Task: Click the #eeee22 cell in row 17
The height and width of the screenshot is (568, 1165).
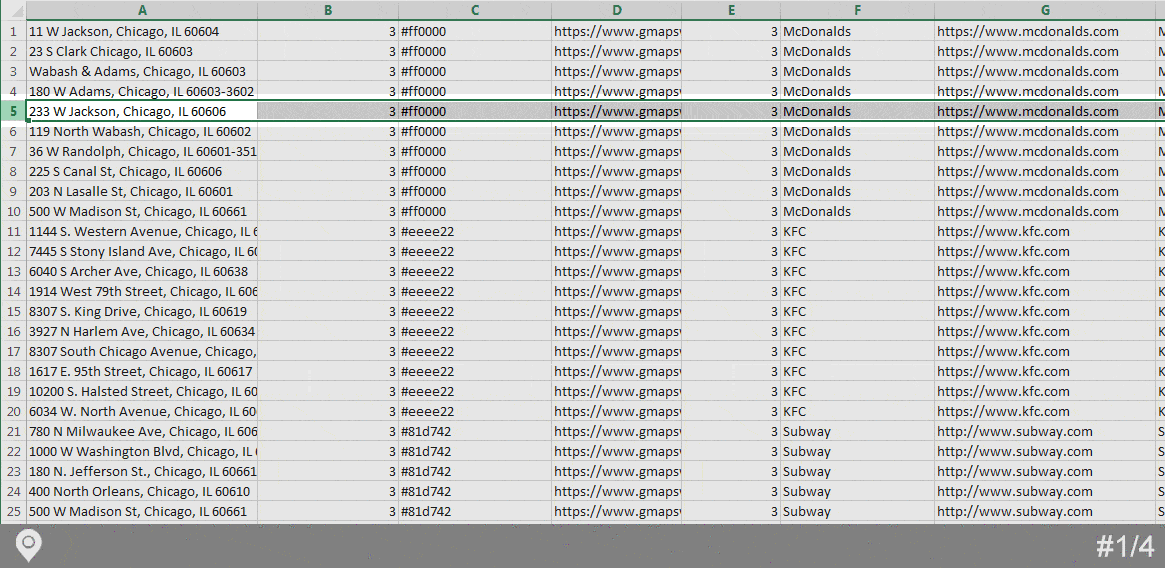Action: click(475, 351)
